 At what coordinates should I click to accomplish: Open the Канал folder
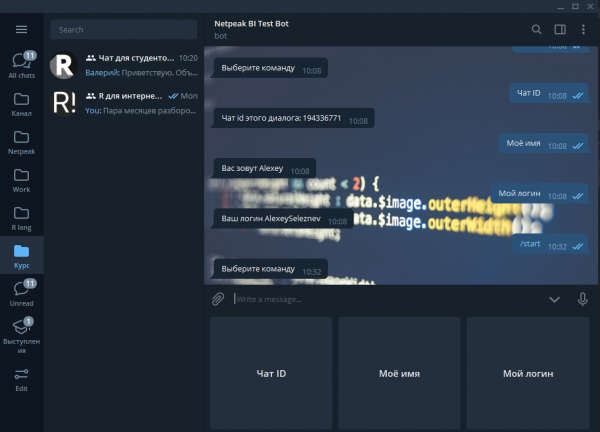pyautogui.click(x=21, y=105)
